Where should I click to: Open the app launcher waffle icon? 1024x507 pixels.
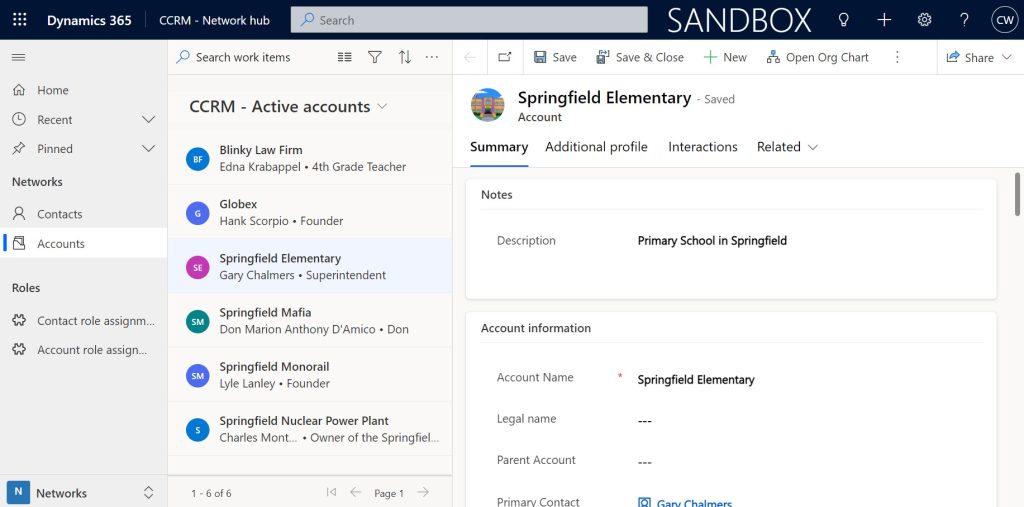coord(20,20)
